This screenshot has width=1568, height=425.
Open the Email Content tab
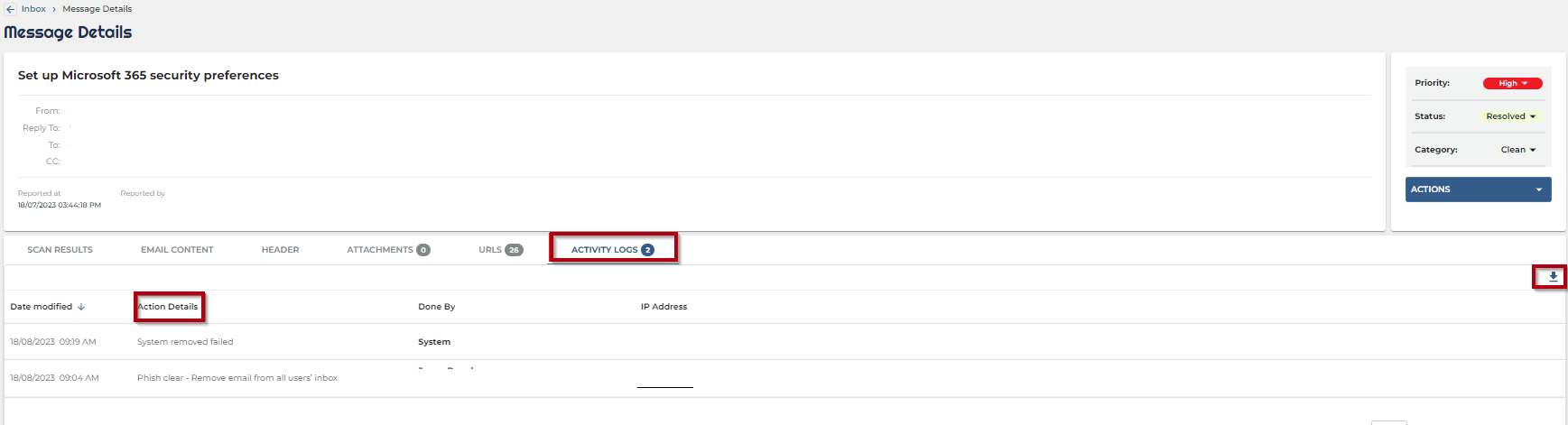click(177, 250)
